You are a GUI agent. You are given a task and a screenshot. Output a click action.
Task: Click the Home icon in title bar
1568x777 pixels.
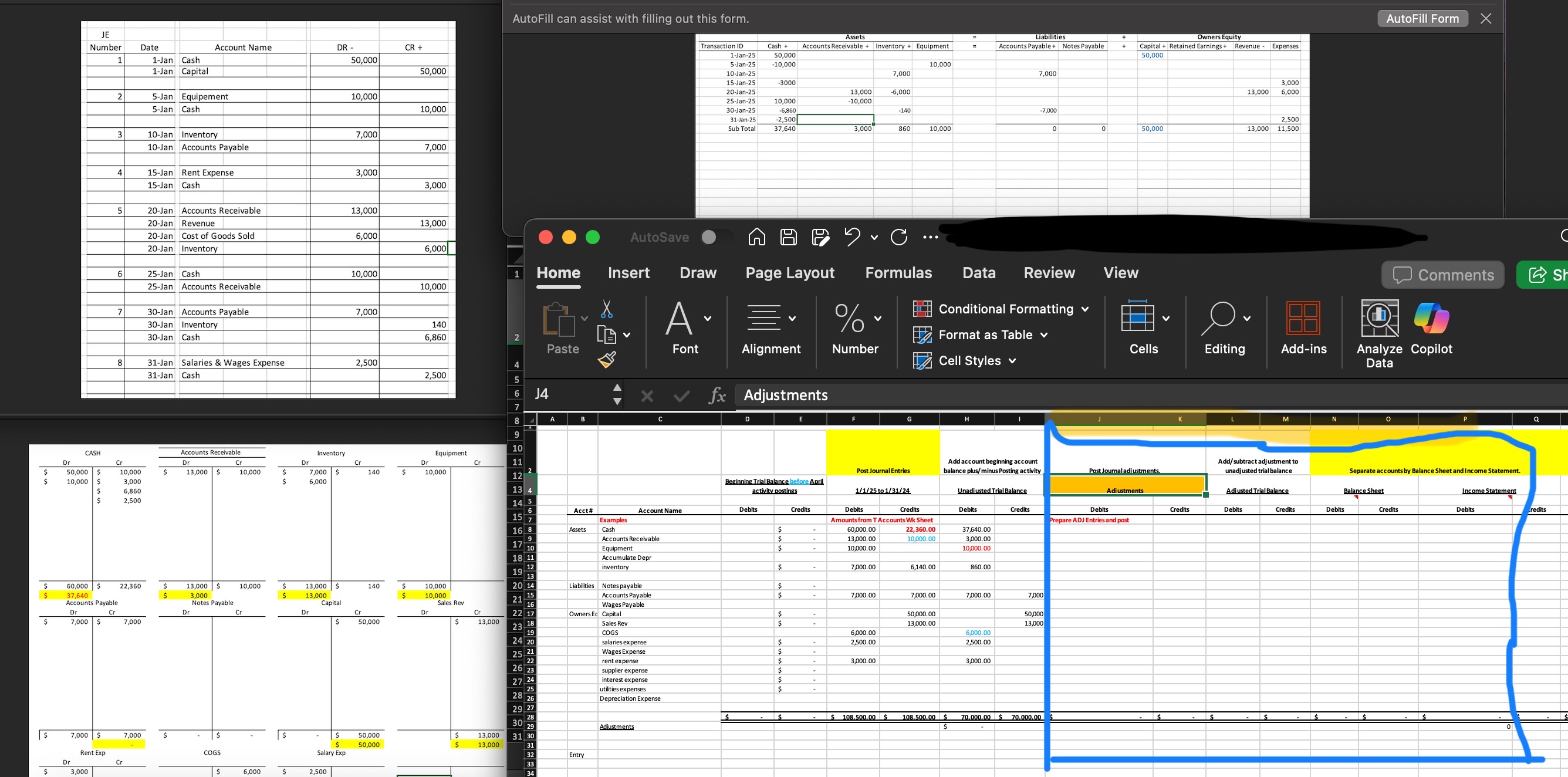point(756,237)
